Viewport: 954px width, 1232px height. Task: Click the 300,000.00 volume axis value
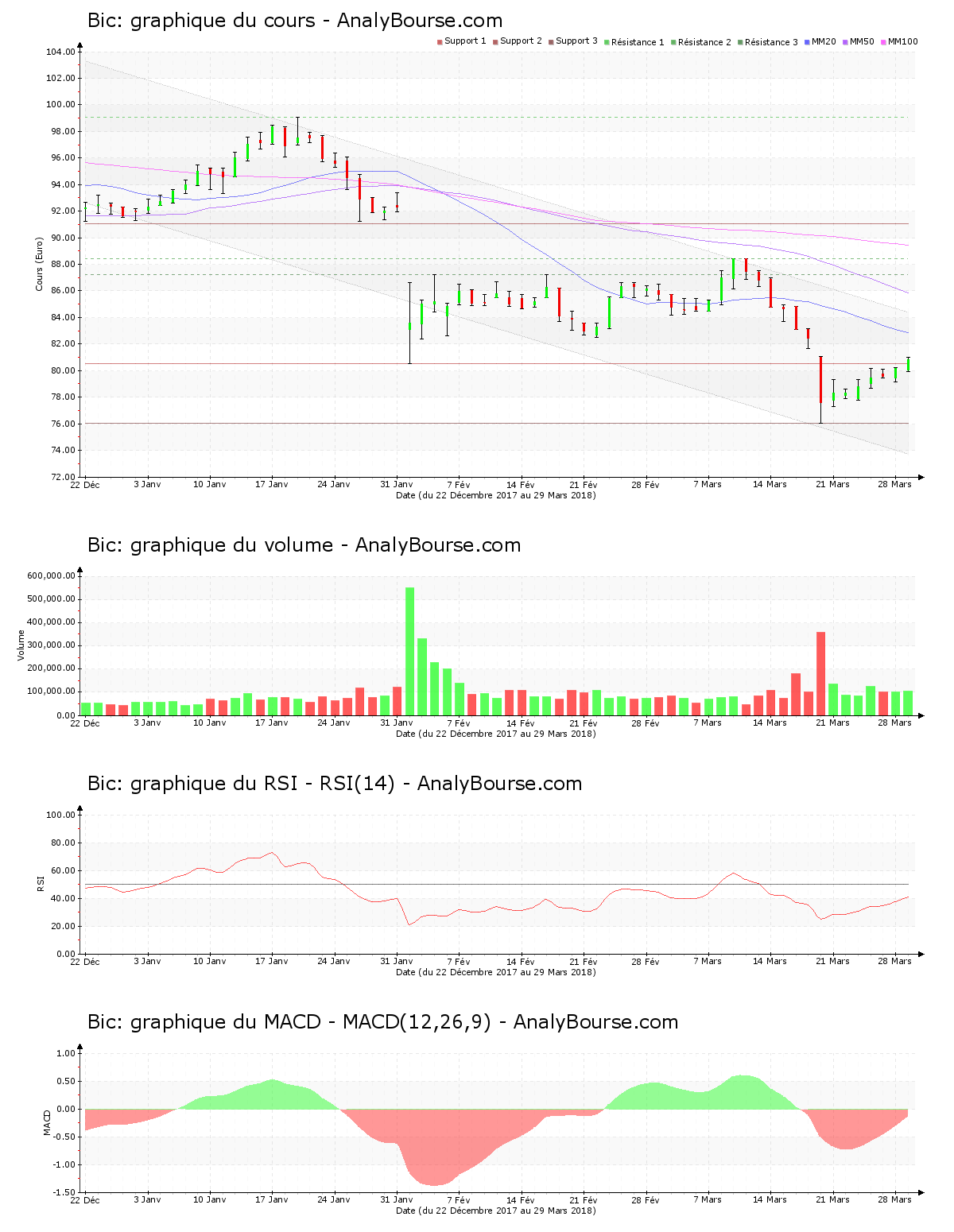(51, 645)
